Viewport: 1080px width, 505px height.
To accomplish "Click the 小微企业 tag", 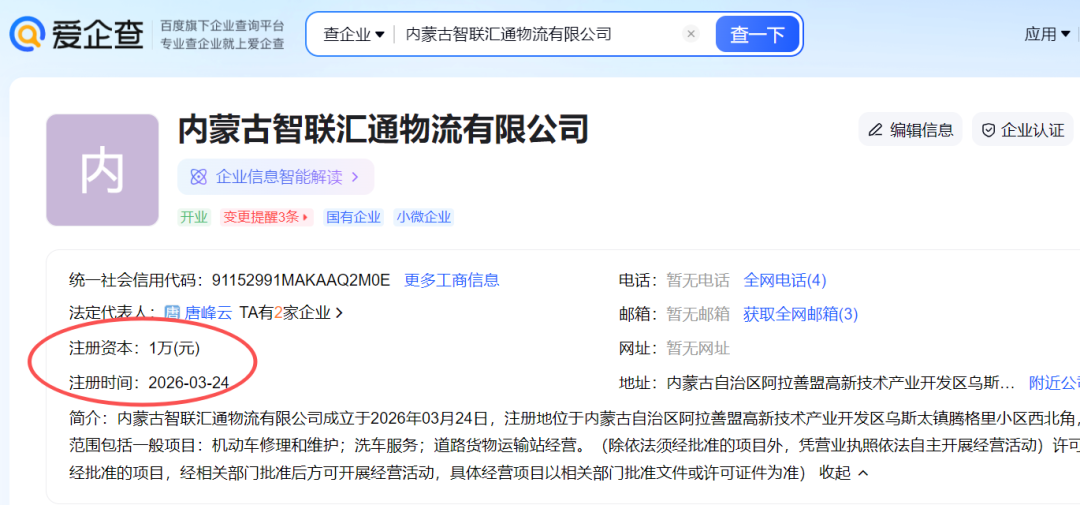I will tap(424, 218).
